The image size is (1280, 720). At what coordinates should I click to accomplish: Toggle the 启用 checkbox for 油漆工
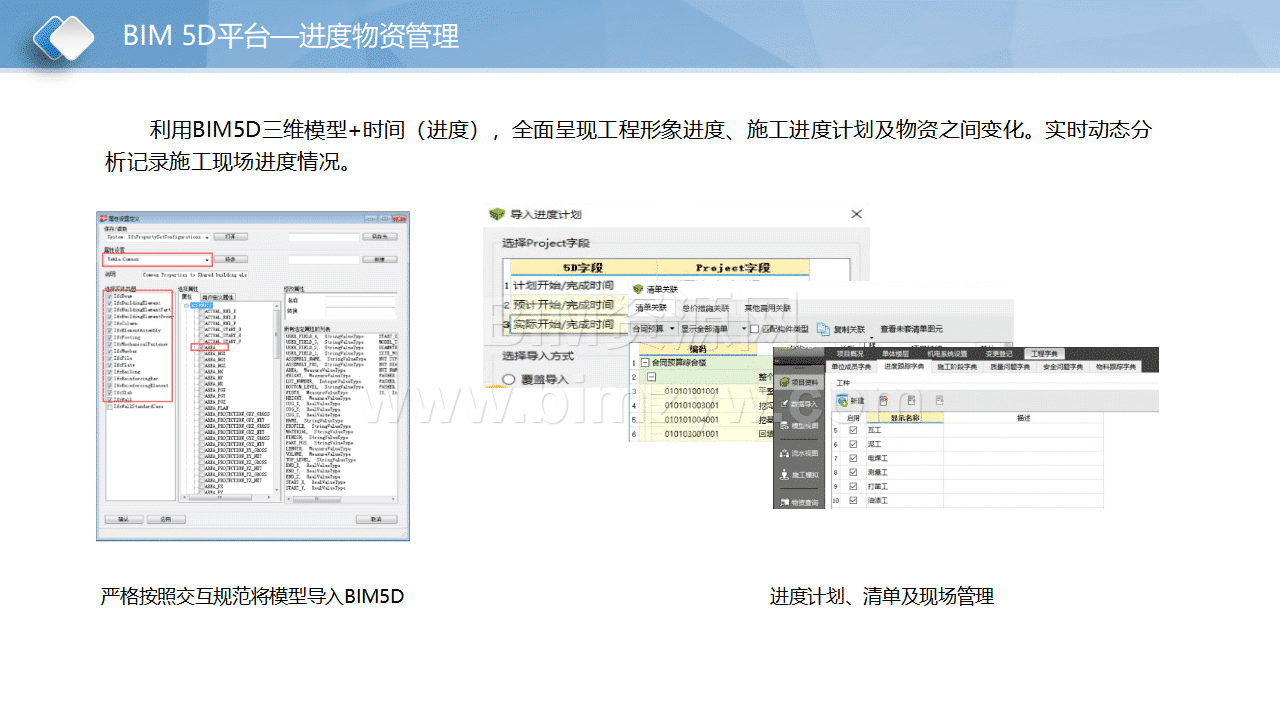point(853,500)
